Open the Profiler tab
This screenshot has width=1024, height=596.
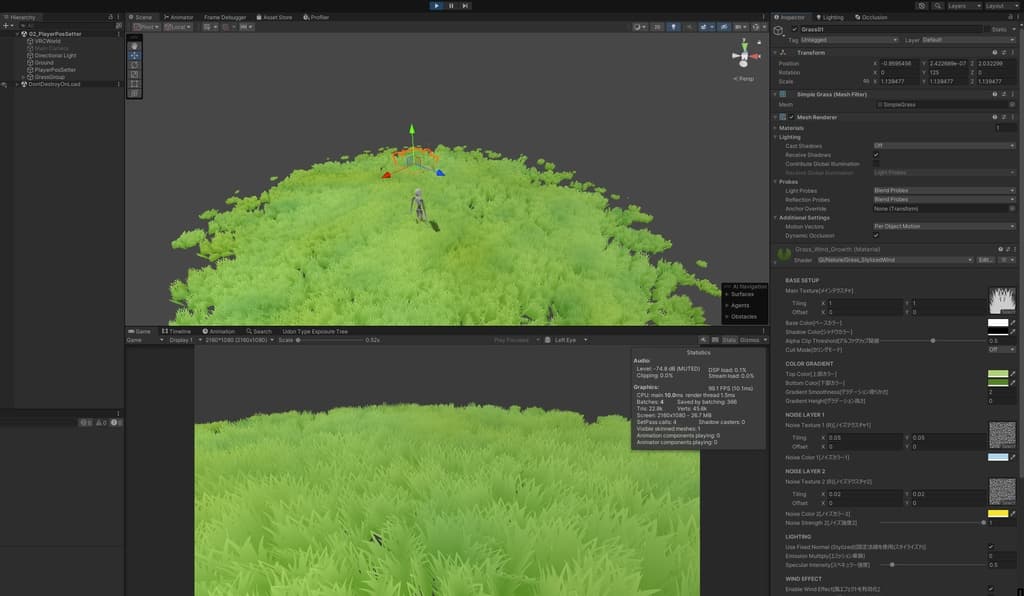pos(317,17)
